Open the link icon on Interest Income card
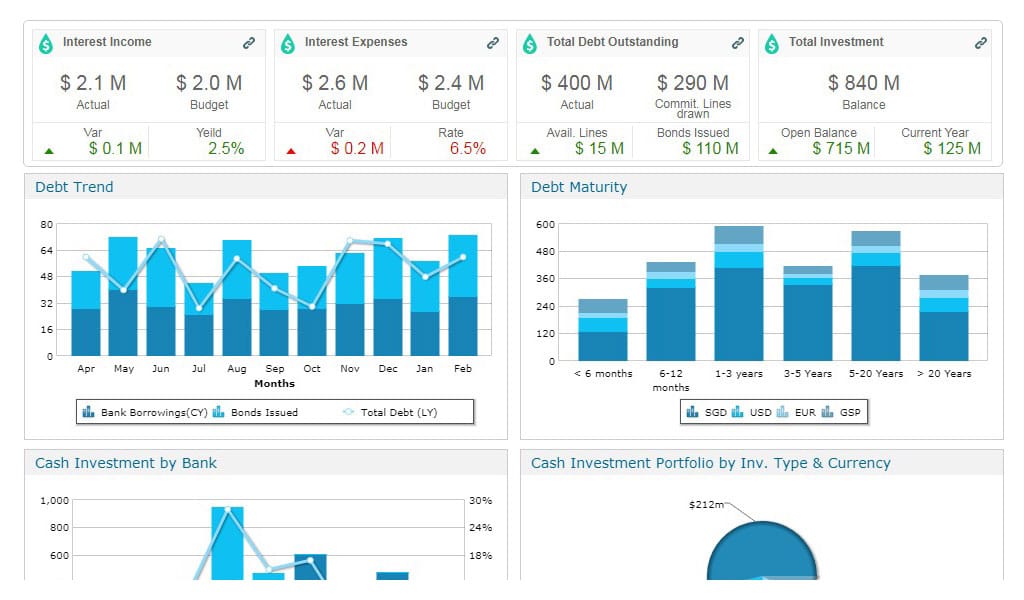Screen dimensions: 1024x600 (x=249, y=43)
